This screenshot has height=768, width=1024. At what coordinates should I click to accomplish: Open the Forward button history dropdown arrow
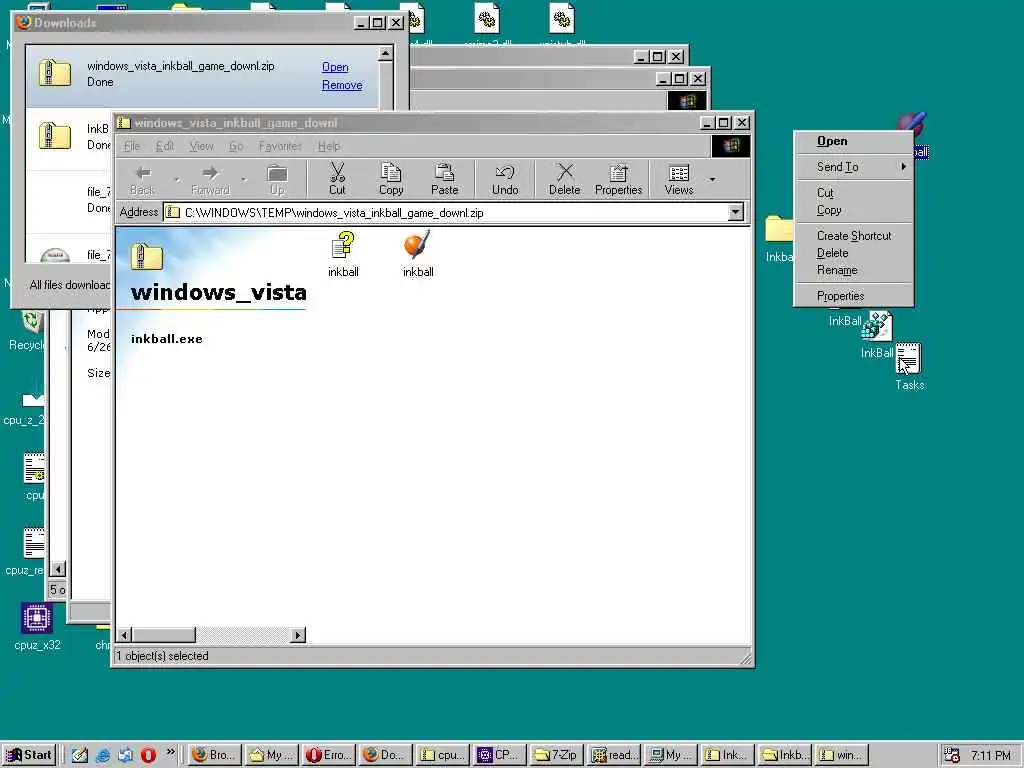coord(244,179)
